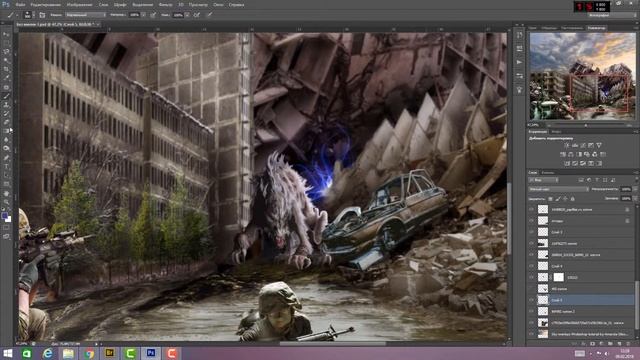Toggle visibility of the second layer
Screen dimensions: 640x360
coord(531,221)
